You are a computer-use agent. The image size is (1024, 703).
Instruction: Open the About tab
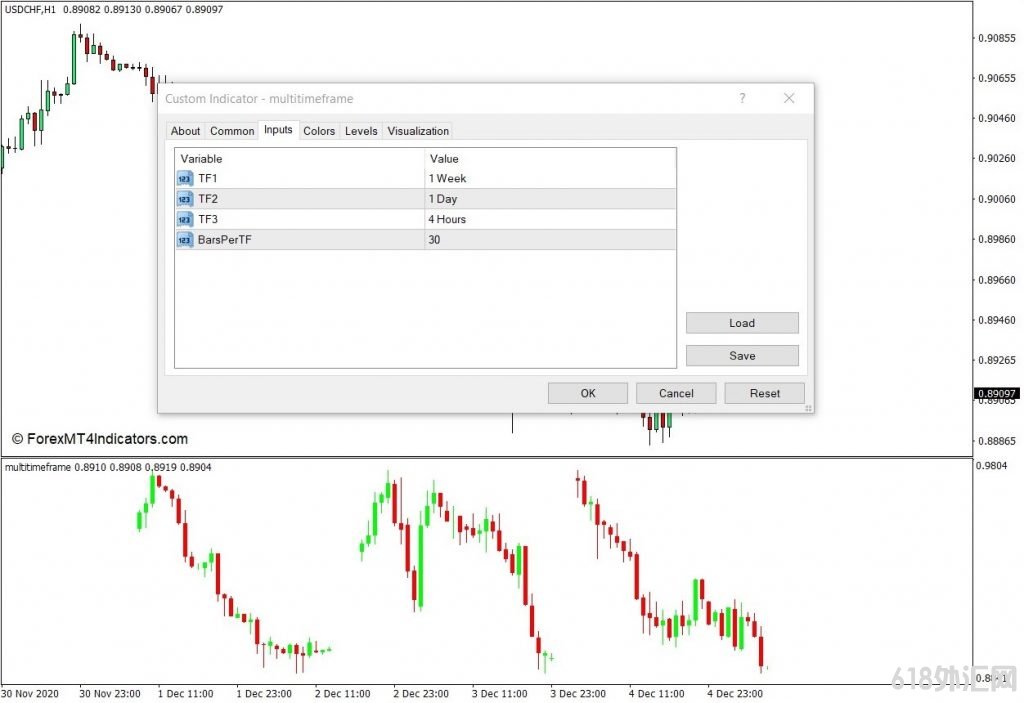coord(185,131)
